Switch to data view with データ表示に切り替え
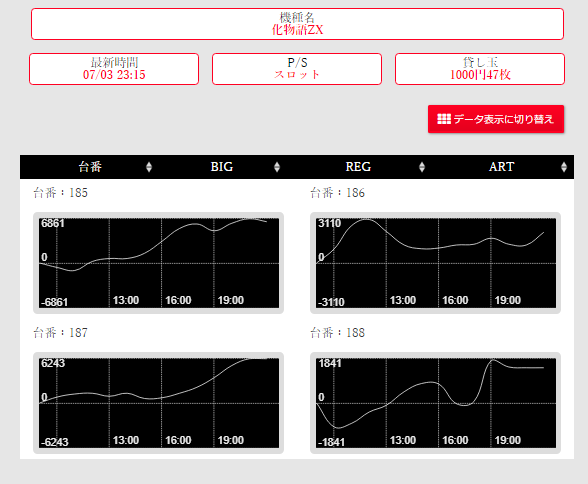The image size is (588, 484). 496,119
